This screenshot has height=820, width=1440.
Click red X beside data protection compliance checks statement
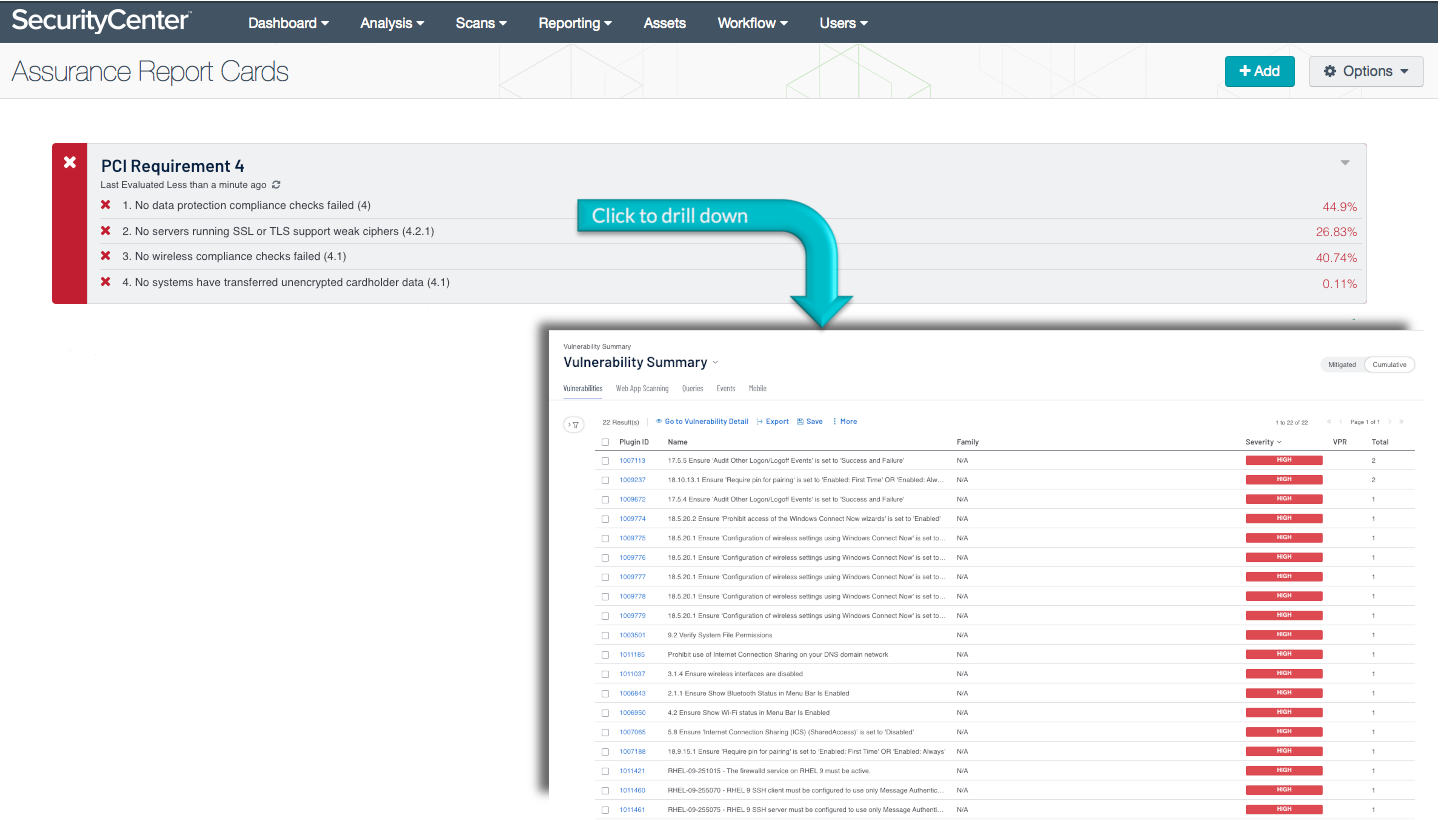[105, 205]
